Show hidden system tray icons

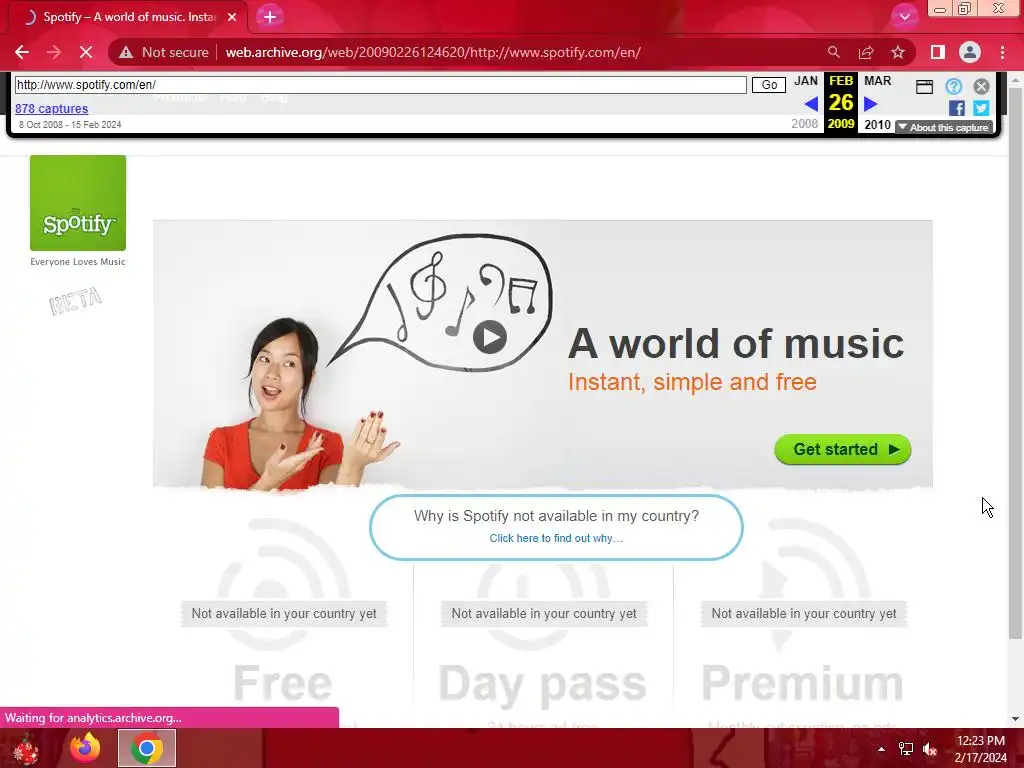881,749
